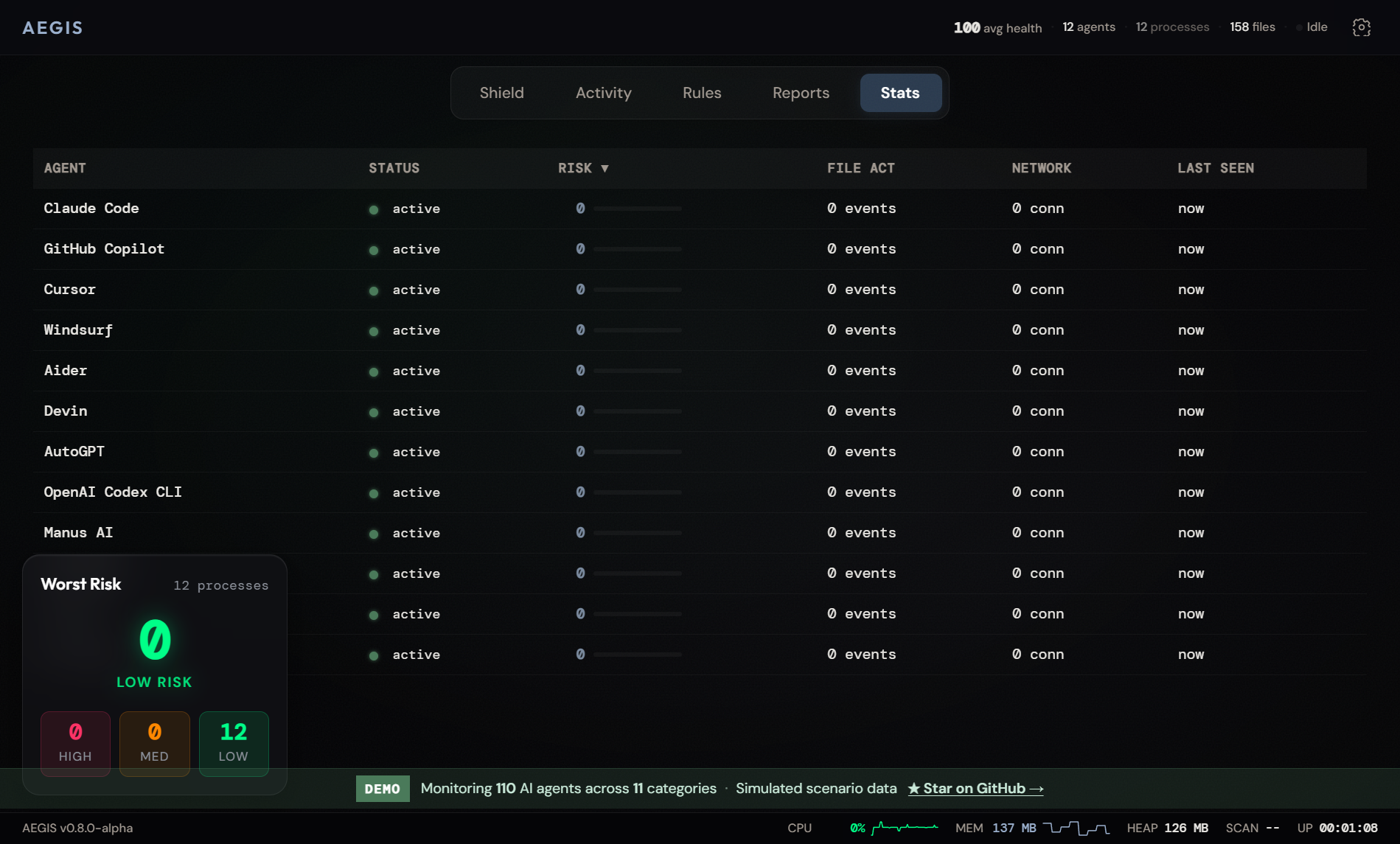
Task: Click the HEAP 126 MB readout
Action: pyautogui.click(x=1167, y=828)
